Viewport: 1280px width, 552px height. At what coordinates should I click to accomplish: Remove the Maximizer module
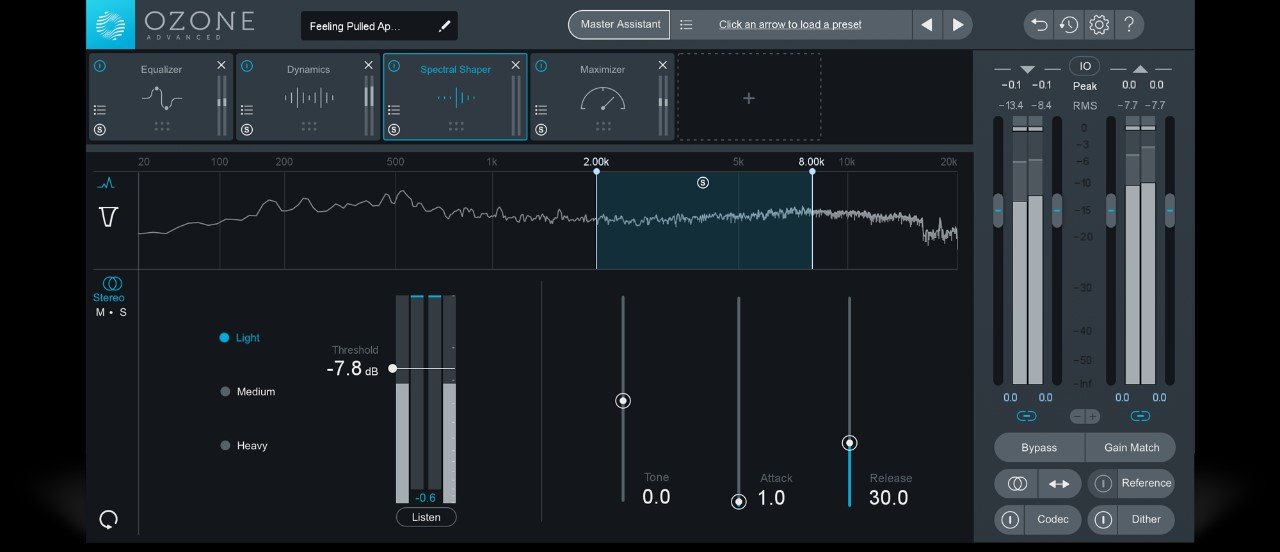[x=662, y=65]
